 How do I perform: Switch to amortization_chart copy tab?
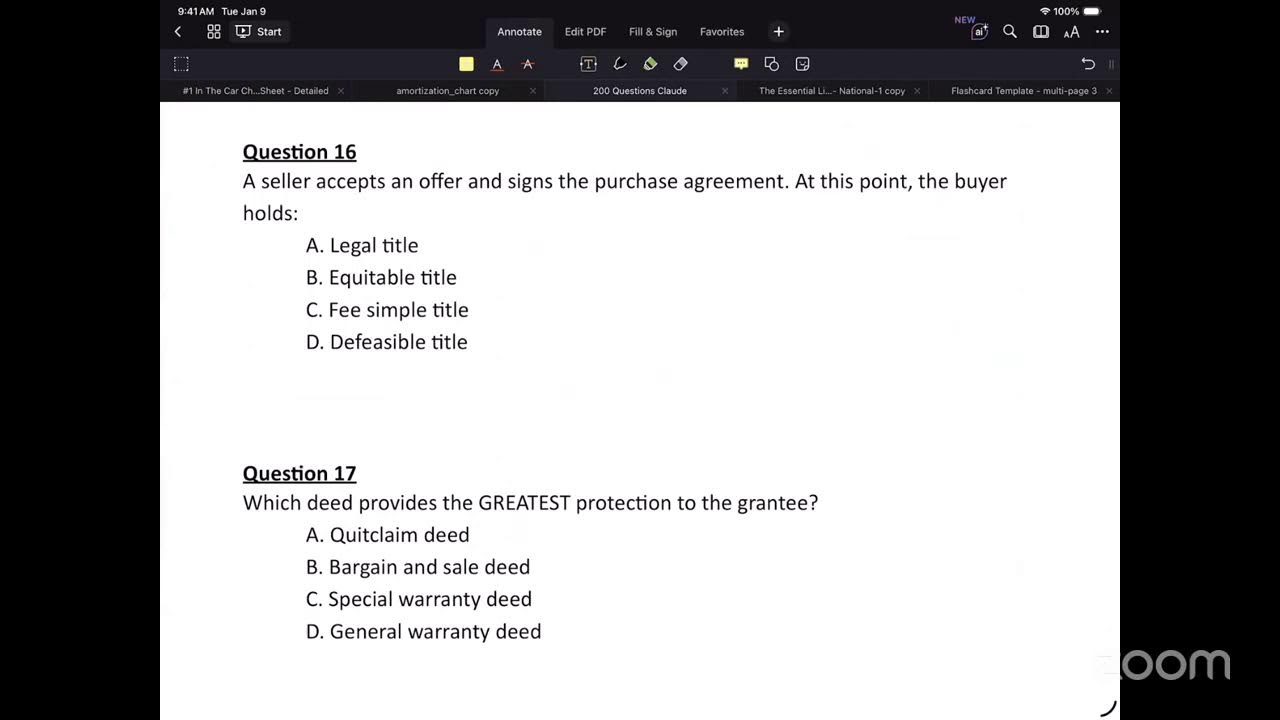pos(447,91)
